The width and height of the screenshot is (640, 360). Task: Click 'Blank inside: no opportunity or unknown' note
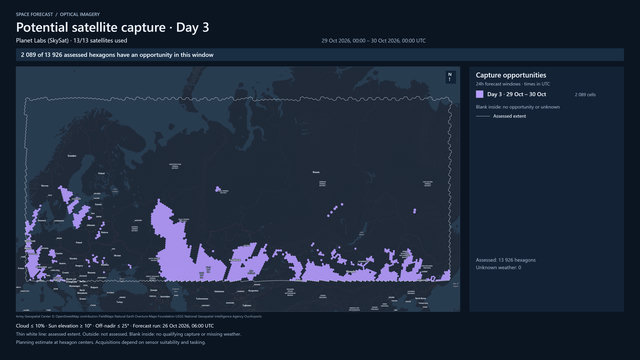coord(518,107)
